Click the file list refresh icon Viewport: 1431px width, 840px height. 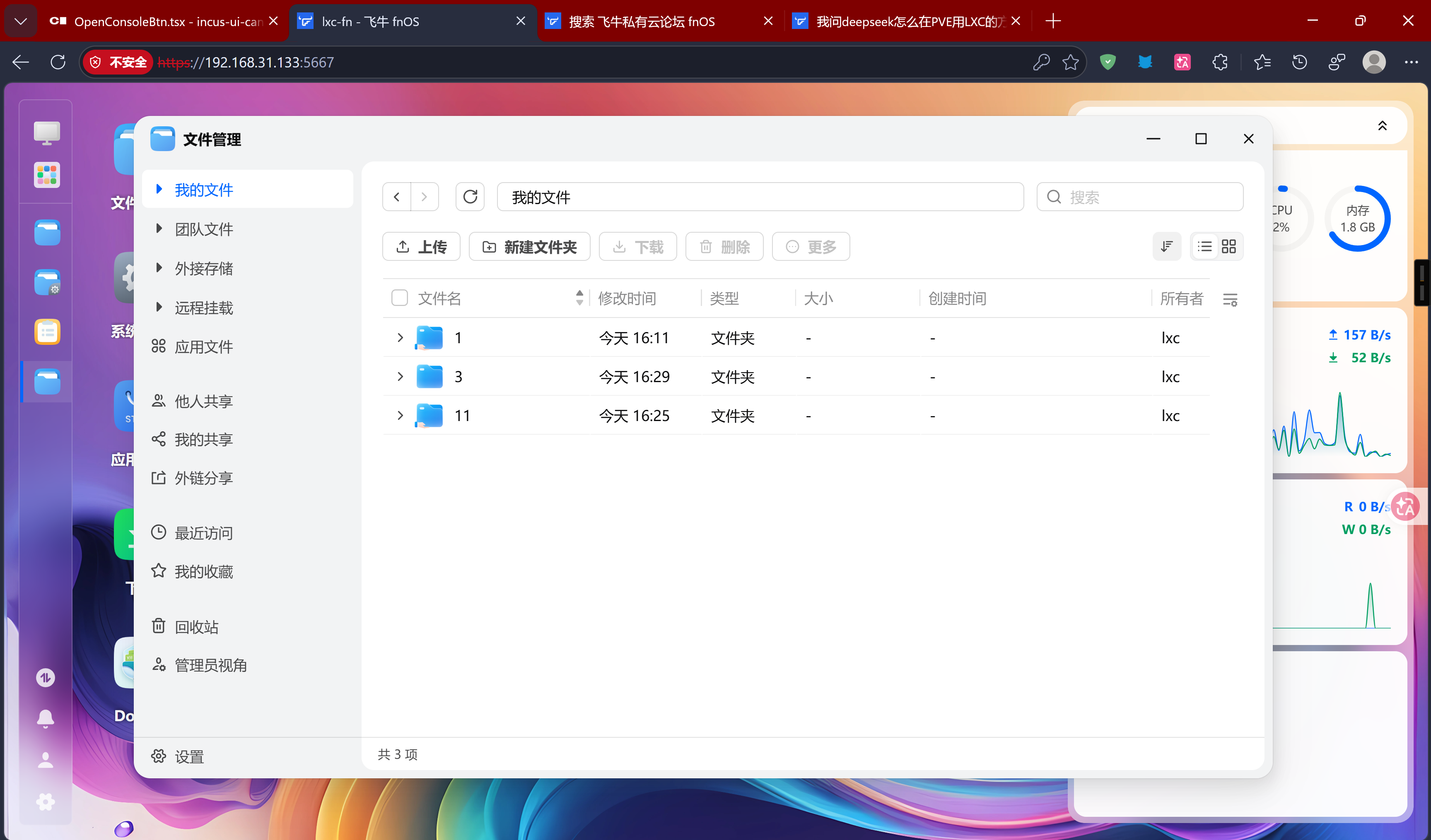[470, 197]
